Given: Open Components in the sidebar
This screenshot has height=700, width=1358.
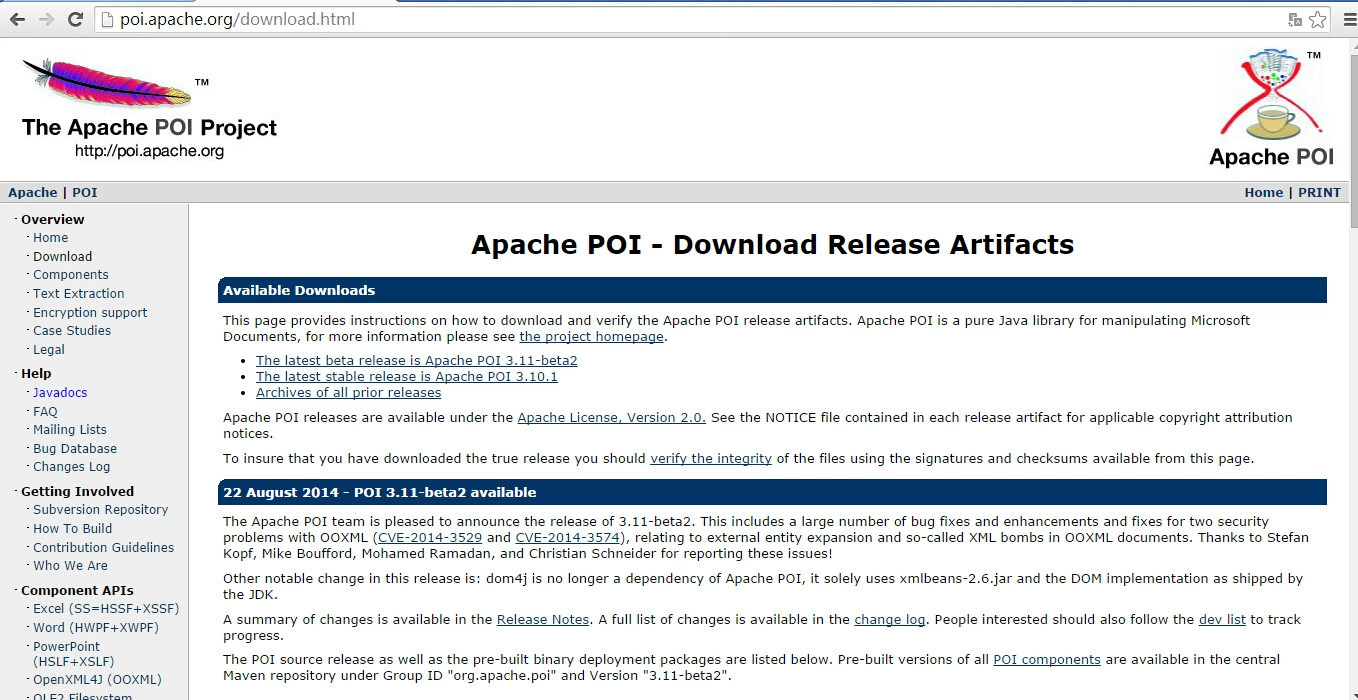Looking at the screenshot, I should point(71,275).
